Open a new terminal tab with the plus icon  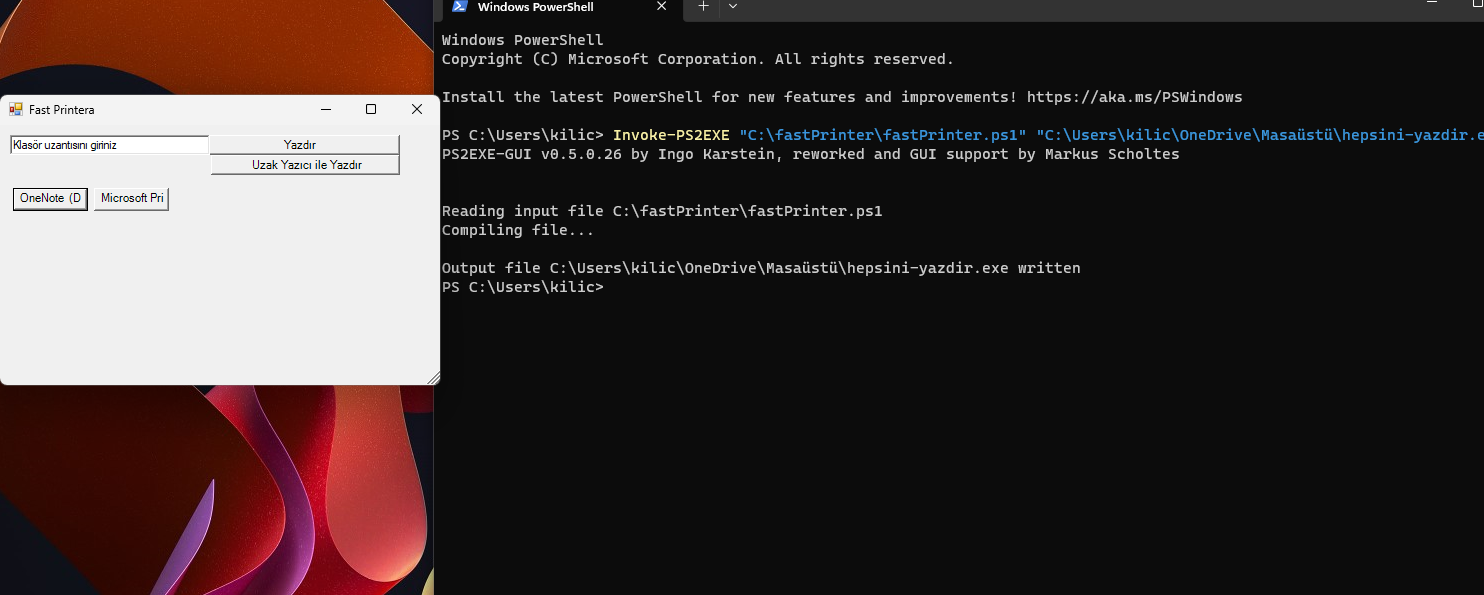[702, 8]
